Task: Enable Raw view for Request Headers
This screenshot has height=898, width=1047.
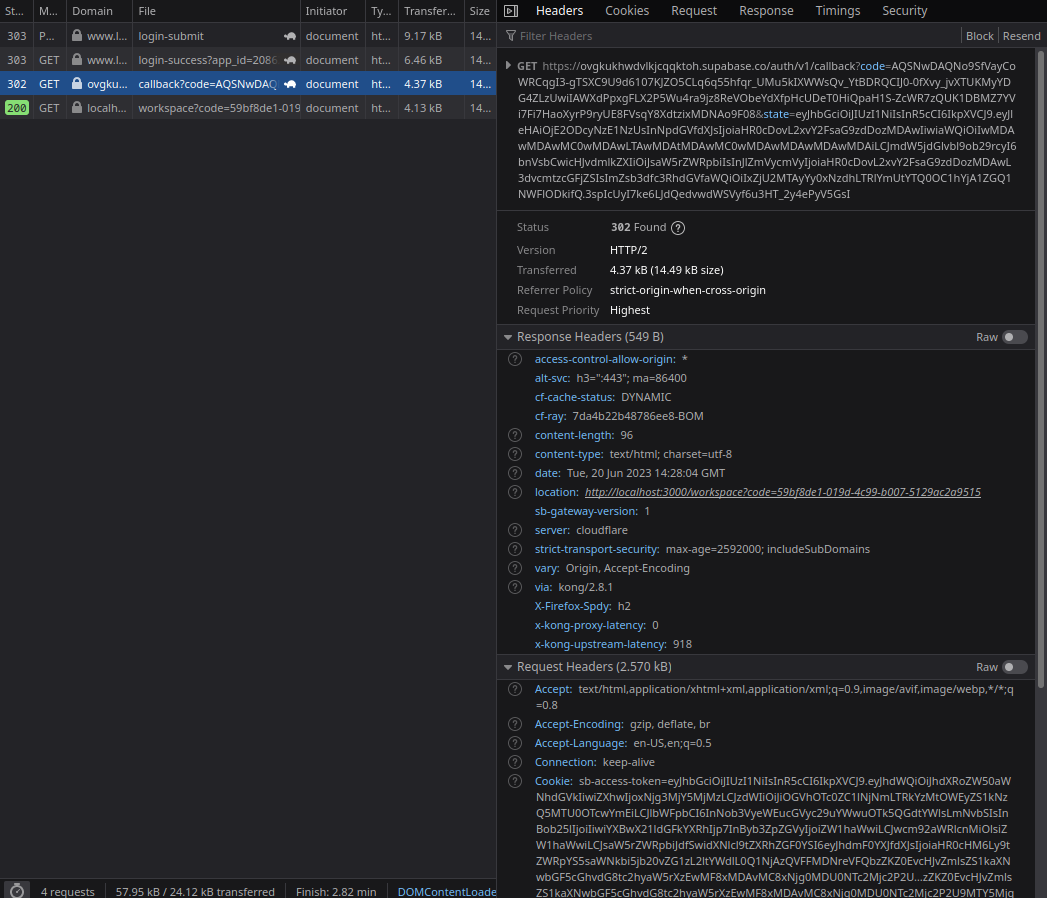Action: [1016, 666]
